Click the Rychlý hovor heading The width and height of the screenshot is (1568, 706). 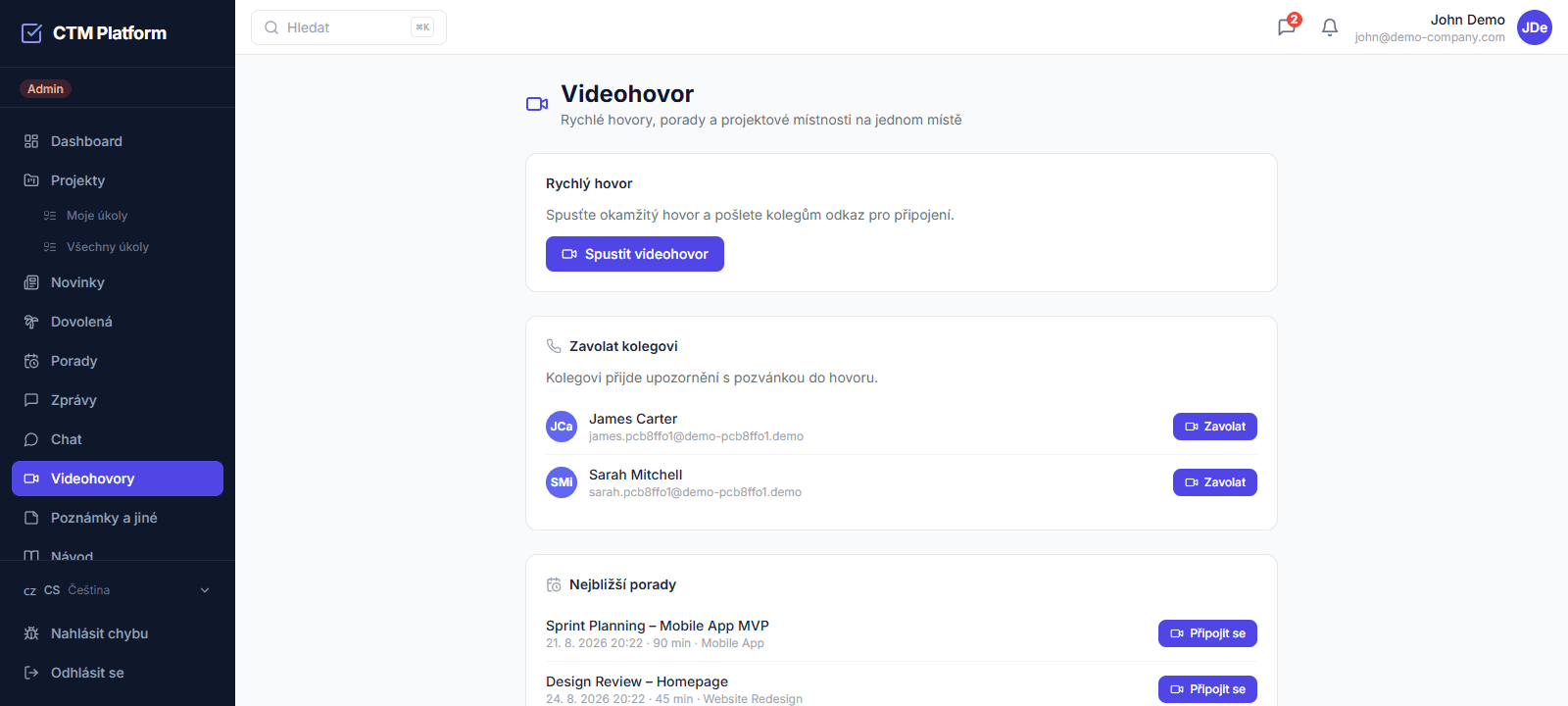click(x=589, y=183)
